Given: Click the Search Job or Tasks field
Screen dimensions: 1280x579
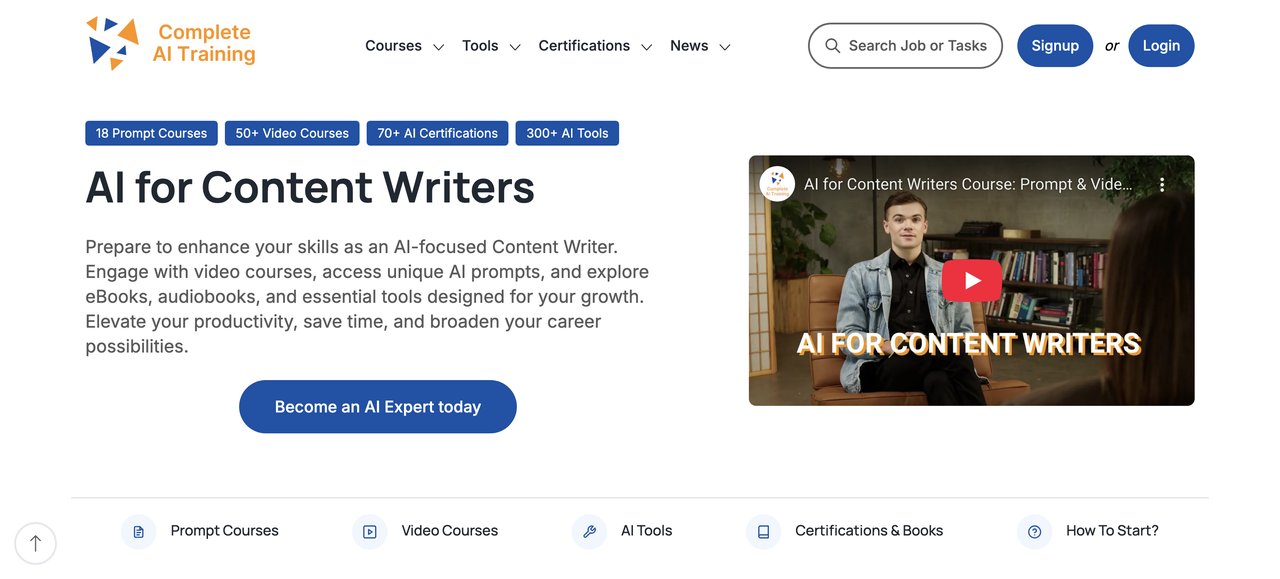Looking at the screenshot, I should coord(905,46).
